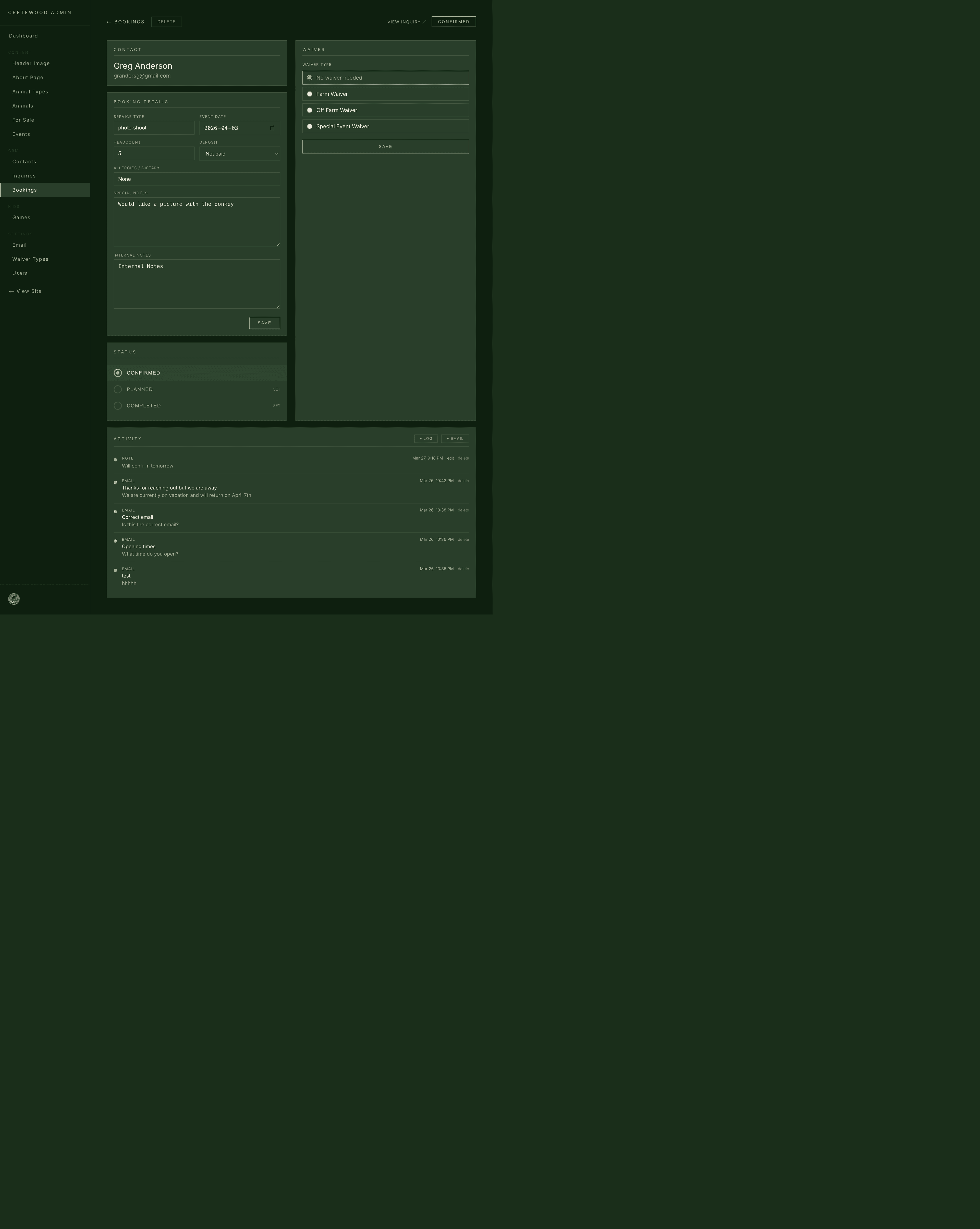This screenshot has width=980, height=1229.
Task: Open the View Inquiry external link
Action: point(406,22)
